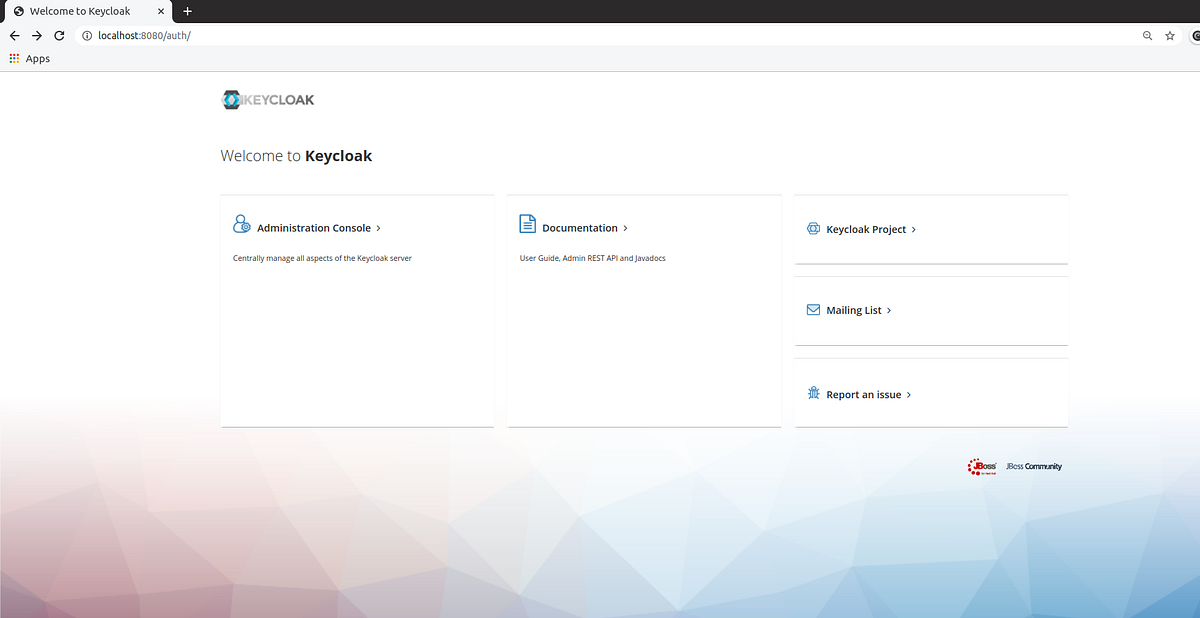Click the search magnifier icon in address bar
Image resolution: width=1200 pixels, height=618 pixels.
tap(1147, 35)
